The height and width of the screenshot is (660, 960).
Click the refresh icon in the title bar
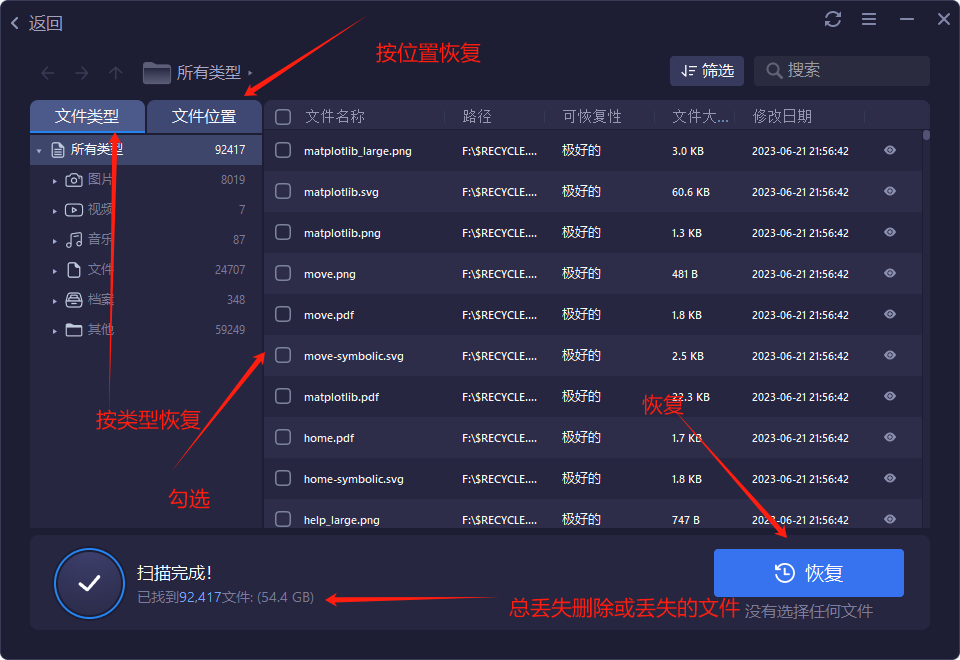click(x=833, y=19)
